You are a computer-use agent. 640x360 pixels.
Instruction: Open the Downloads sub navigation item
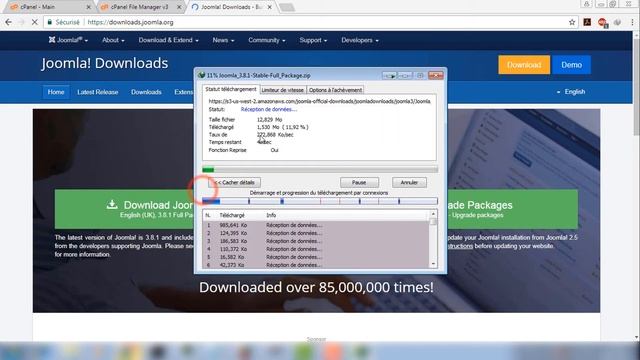146,92
